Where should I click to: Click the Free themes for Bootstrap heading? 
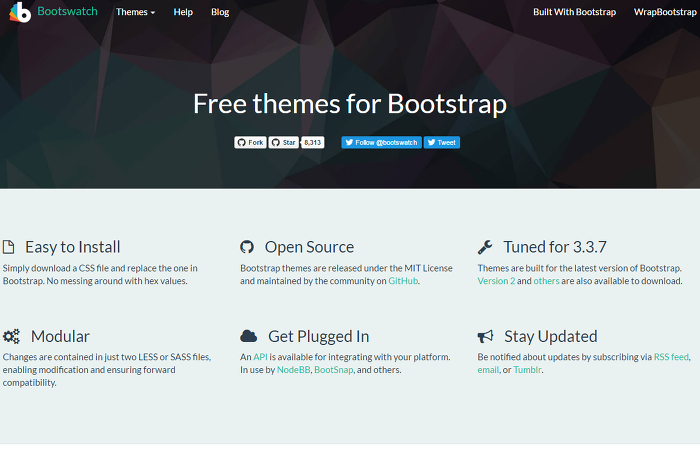[x=350, y=104]
